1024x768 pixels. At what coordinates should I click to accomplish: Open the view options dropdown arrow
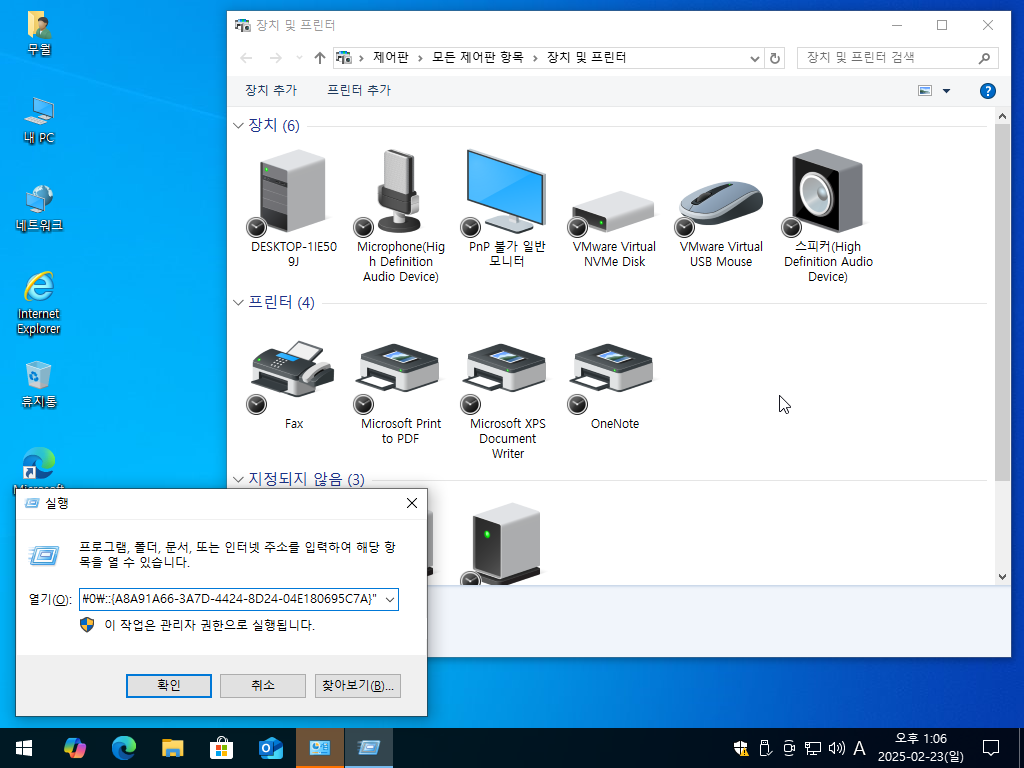[x=946, y=91]
